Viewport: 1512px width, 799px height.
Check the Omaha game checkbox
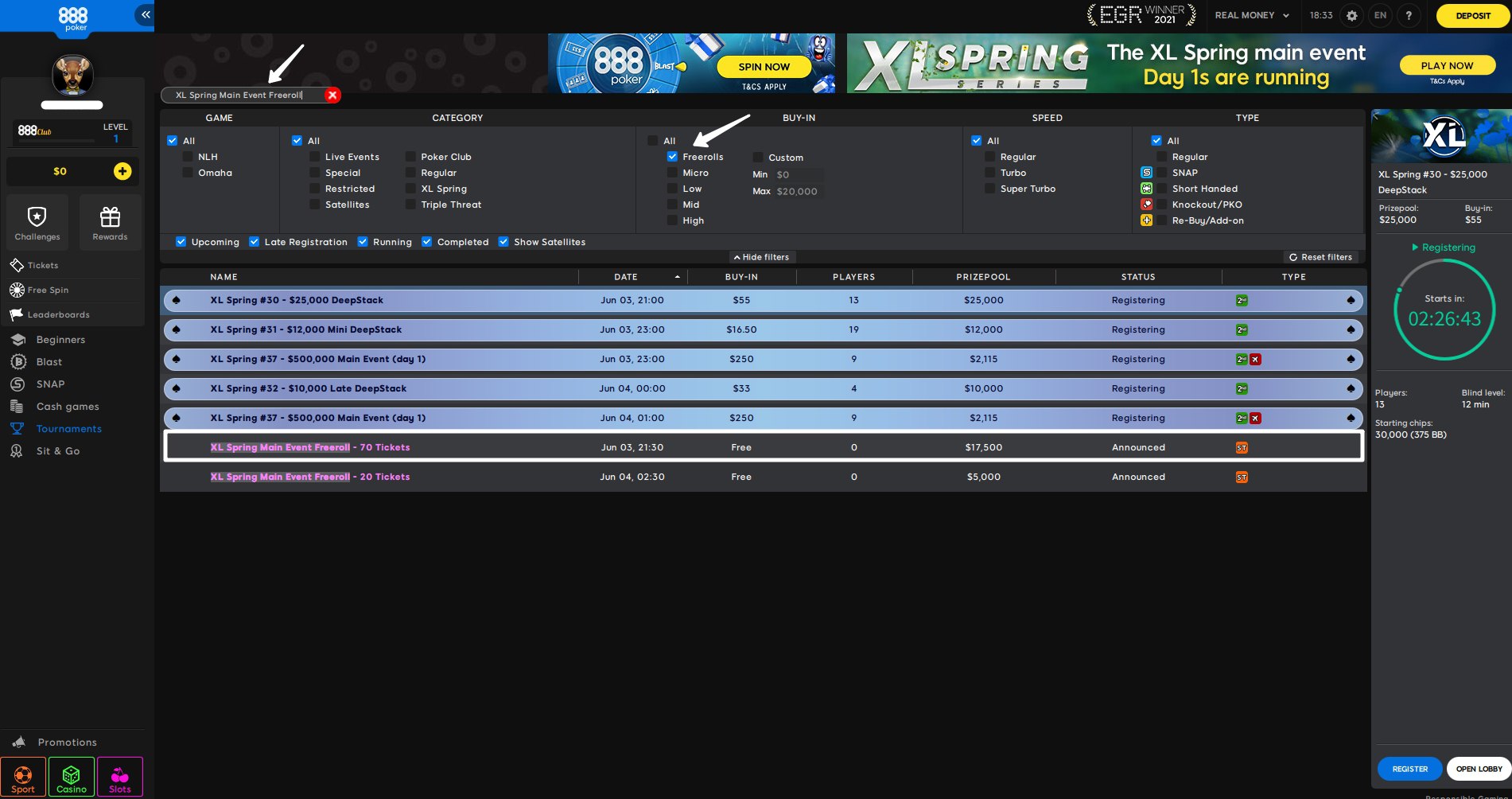coord(188,173)
